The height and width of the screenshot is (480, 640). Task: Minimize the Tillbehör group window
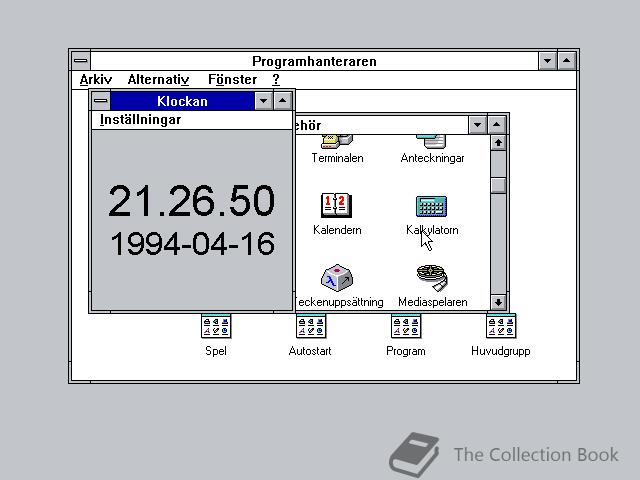point(478,125)
